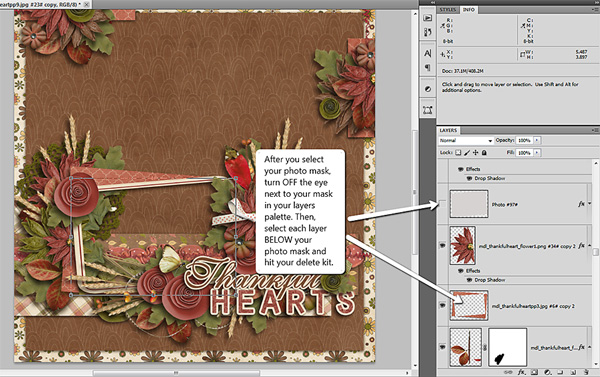Collapse the icon dock using double-arrow
This screenshot has width=600, height=377.
[x=432, y=2]
